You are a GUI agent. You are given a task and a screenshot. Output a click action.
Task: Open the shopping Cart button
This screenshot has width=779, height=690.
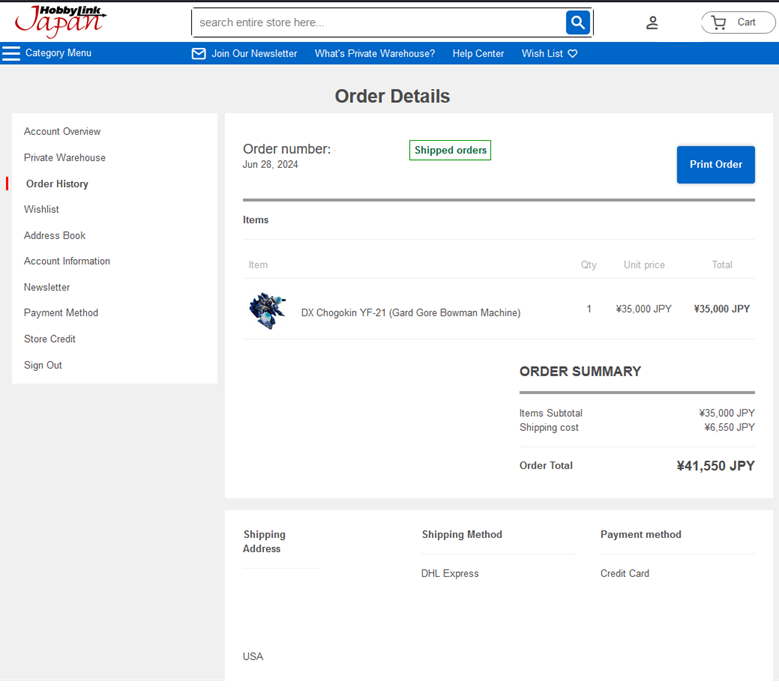coord(738,22)
